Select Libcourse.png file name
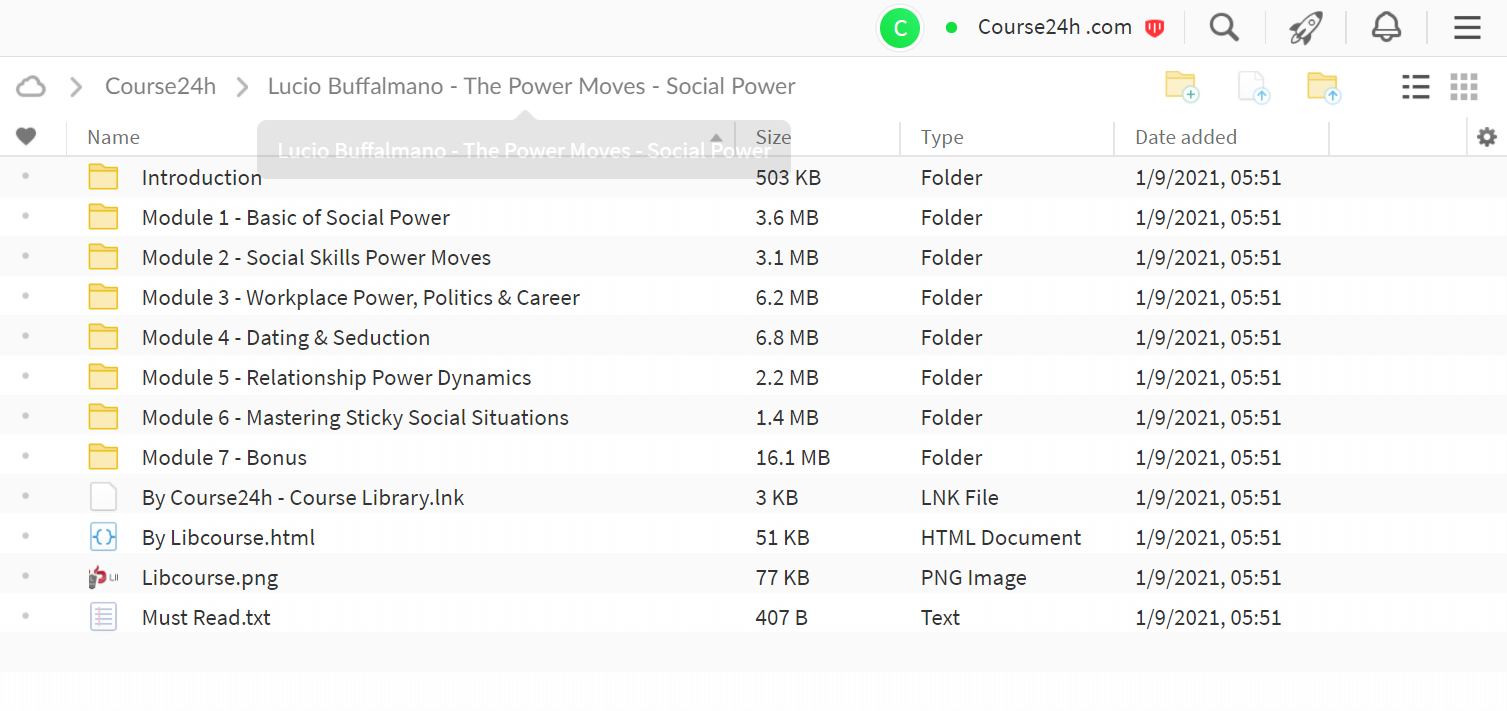Viewport: 1507px width, 711px height. pos(210,577)
